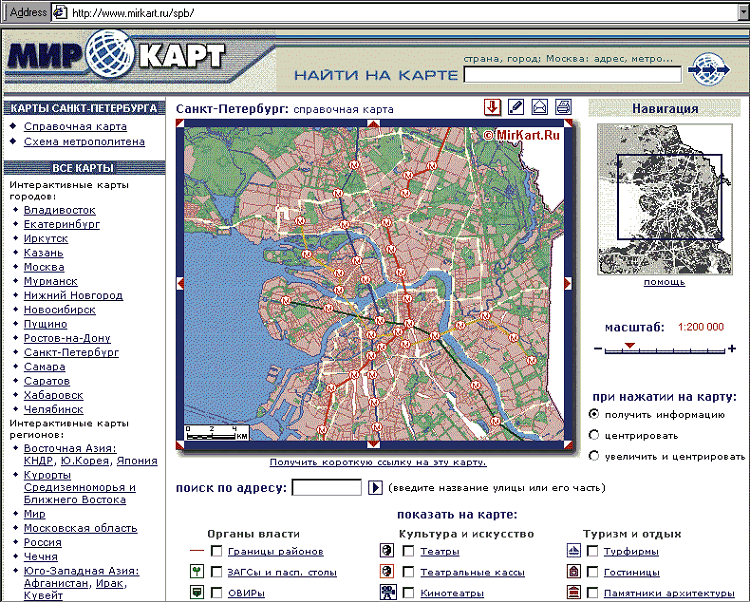
Task: Click the Гостиницы building icon
Action: click(x=574, y=571)
